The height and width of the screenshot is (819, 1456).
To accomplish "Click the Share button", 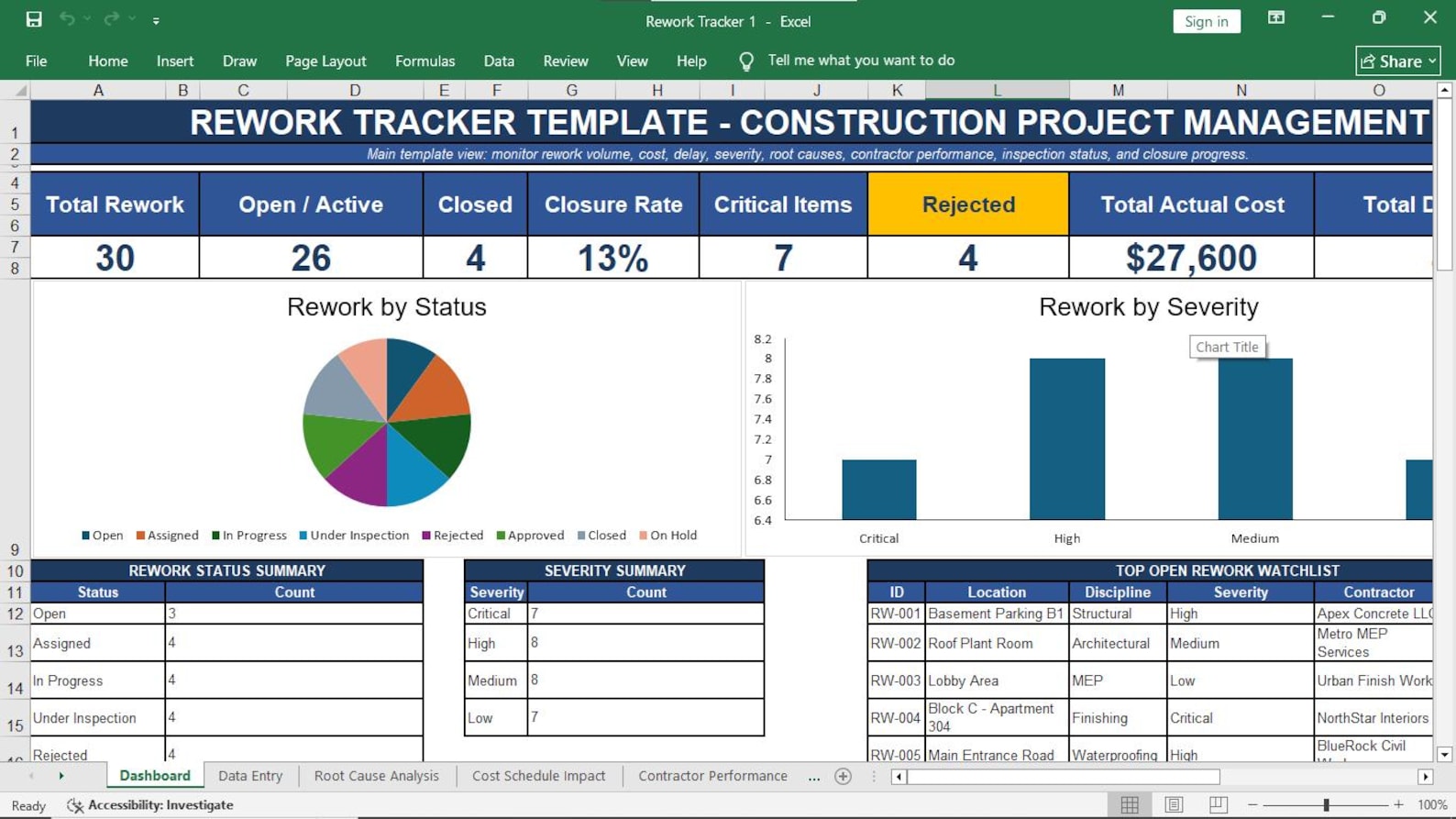I will pyautogui.click(x=1397, y=61).
